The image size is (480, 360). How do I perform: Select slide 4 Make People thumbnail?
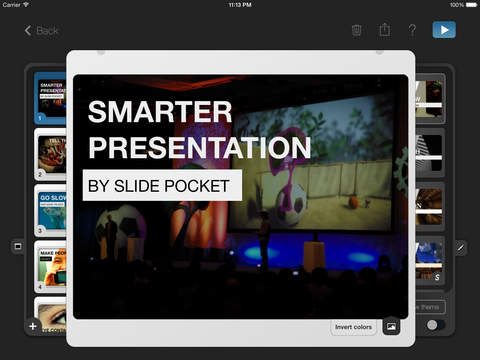tap(50, 267)
